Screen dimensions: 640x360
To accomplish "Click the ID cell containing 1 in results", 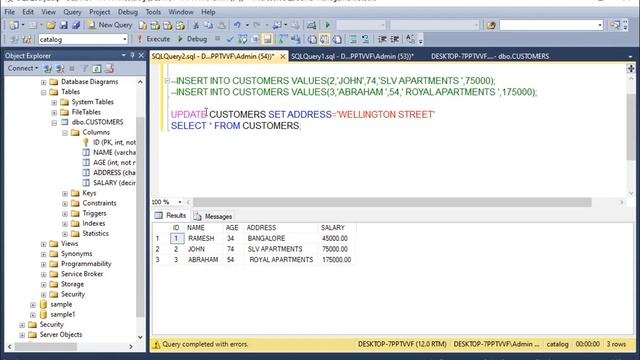I will point(176,238).
